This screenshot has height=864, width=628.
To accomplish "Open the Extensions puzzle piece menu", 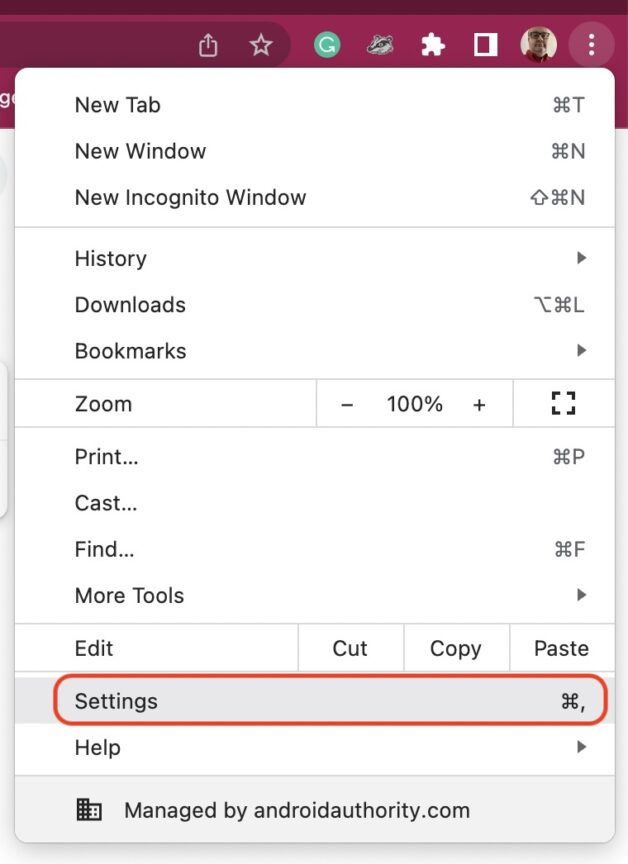I will 433,45.
